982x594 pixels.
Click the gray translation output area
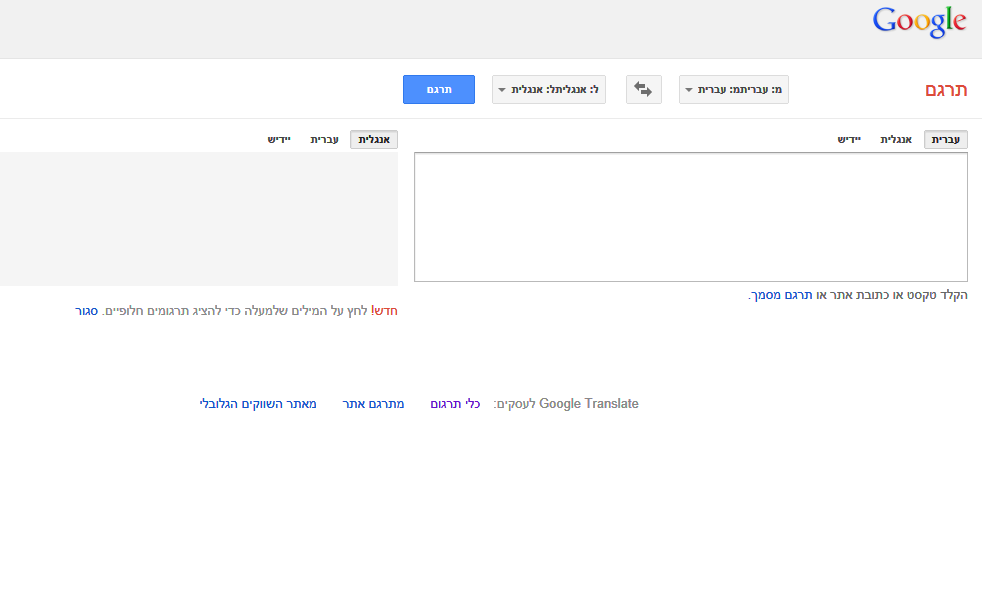[x=199, y=219]
